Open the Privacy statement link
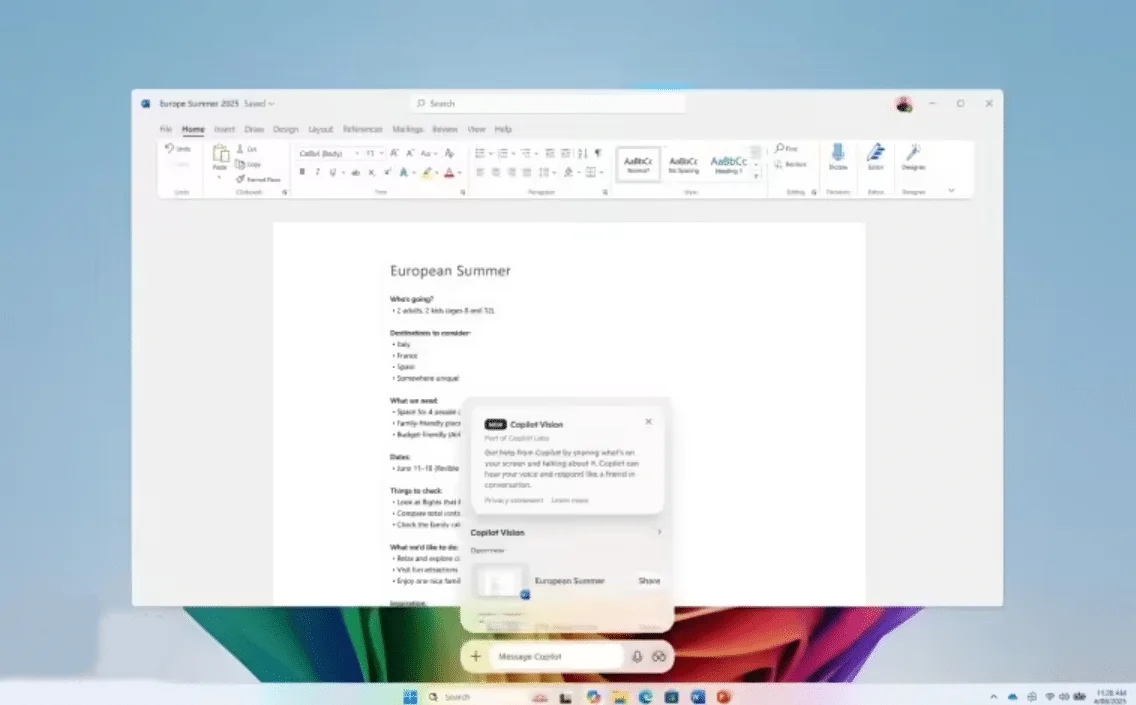The image size is (1136, 705). click(514, 500)
